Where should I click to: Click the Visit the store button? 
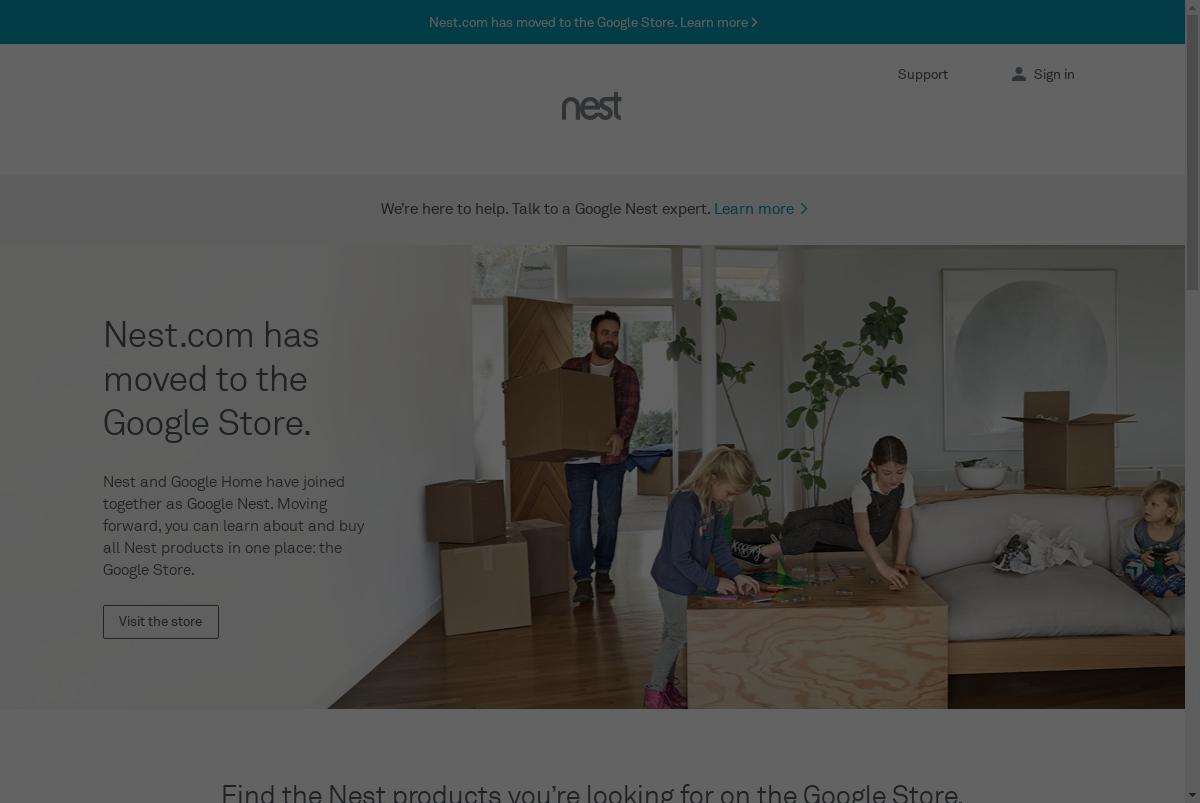160,621
